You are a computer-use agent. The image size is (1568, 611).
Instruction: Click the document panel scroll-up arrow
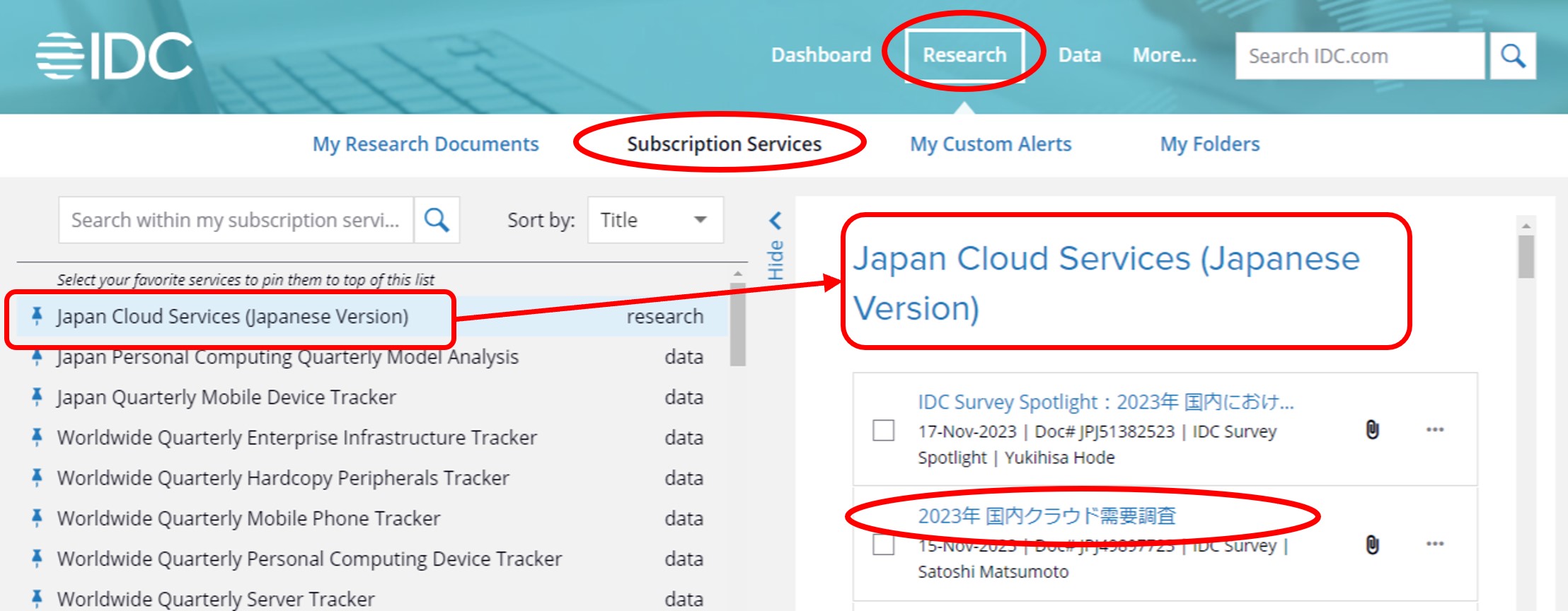tap(1526, 226)
